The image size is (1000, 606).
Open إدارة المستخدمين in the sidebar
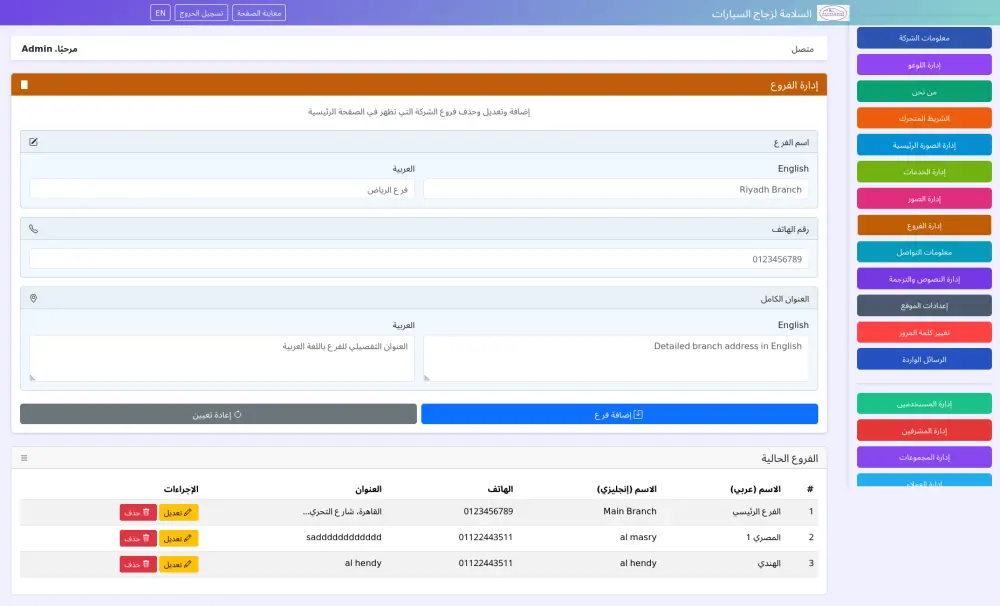(924, 404)
